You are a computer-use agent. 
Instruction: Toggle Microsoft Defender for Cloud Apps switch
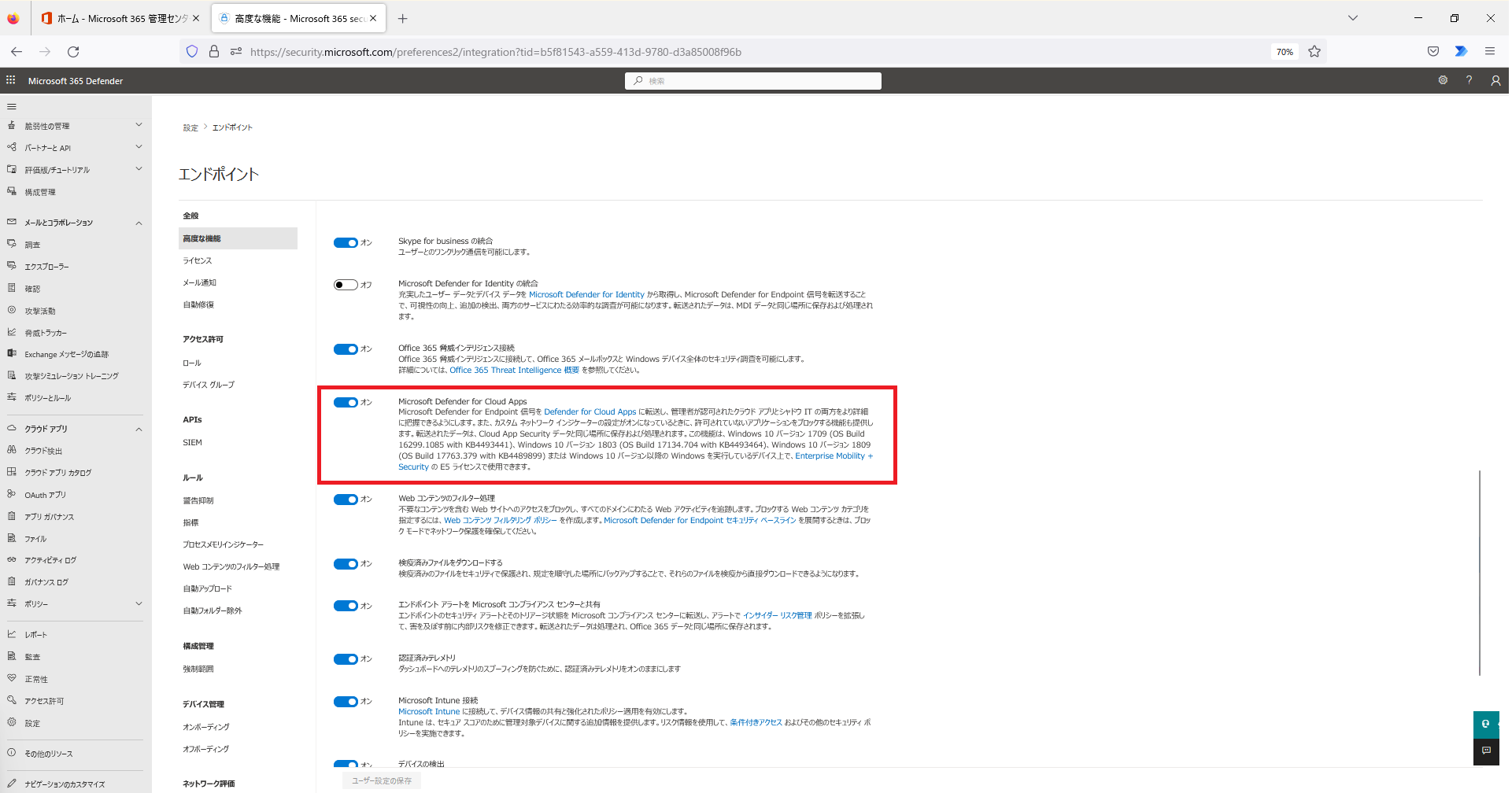(346, 402)
